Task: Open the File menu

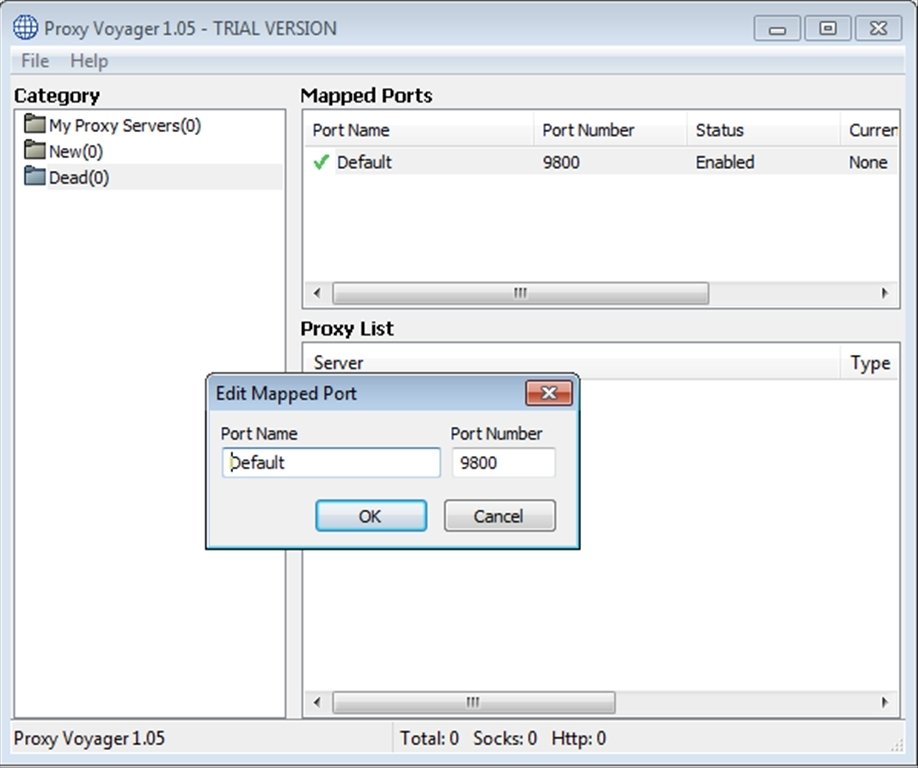Action: pyautogui.click(x=35, y=61)
